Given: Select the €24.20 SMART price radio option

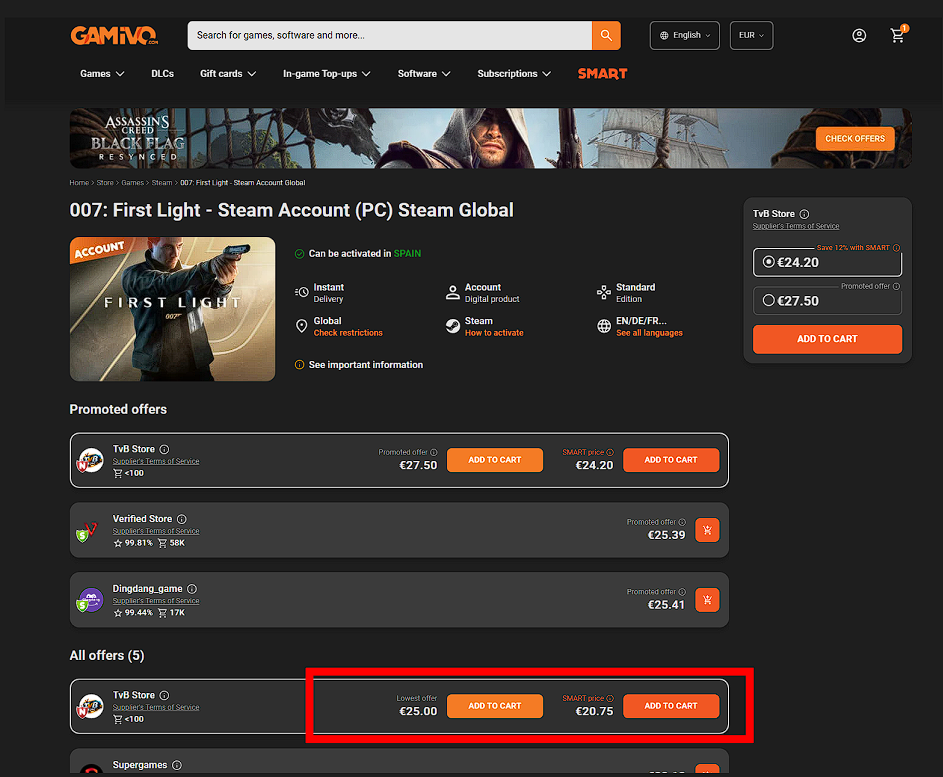Looking at the screenshot, I should pos(768,262).
